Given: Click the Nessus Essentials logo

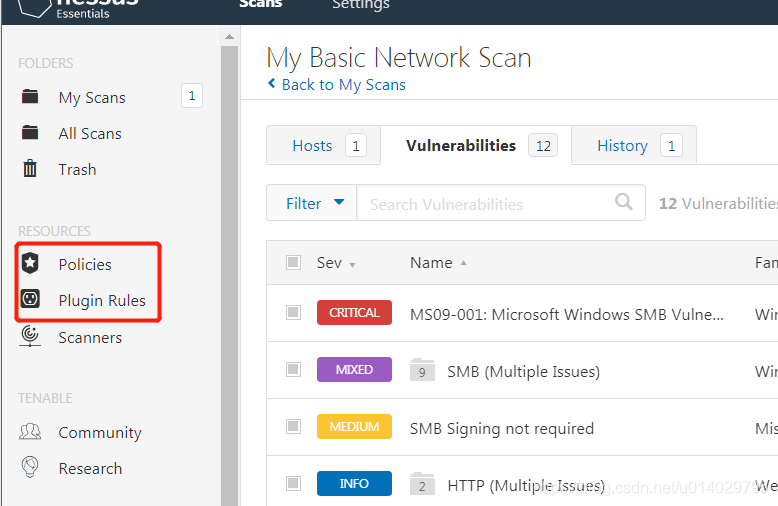Looking at the screenshot, I should [x=79, y=8].
